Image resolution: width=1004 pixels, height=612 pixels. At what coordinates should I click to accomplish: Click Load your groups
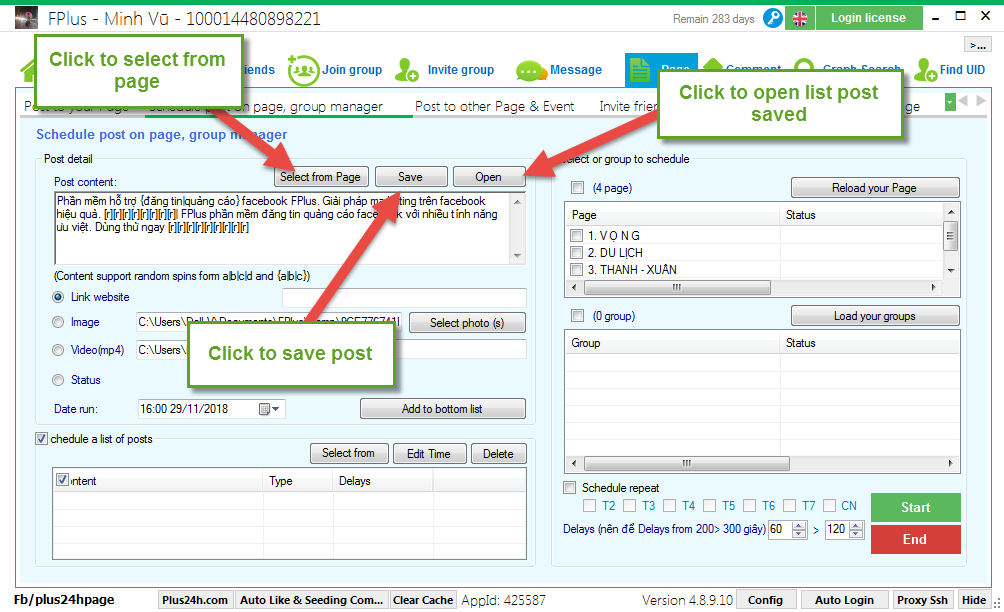pyautogui.click(x=875, y=316)
